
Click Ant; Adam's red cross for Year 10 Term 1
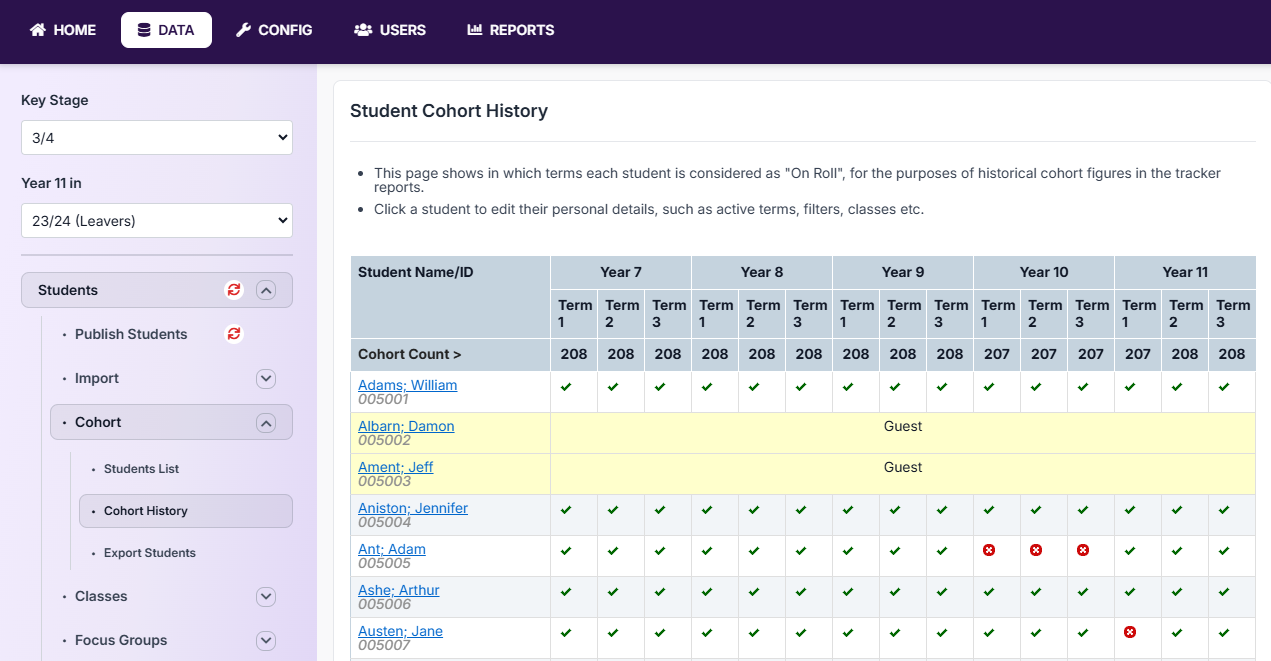click(989, 550)
